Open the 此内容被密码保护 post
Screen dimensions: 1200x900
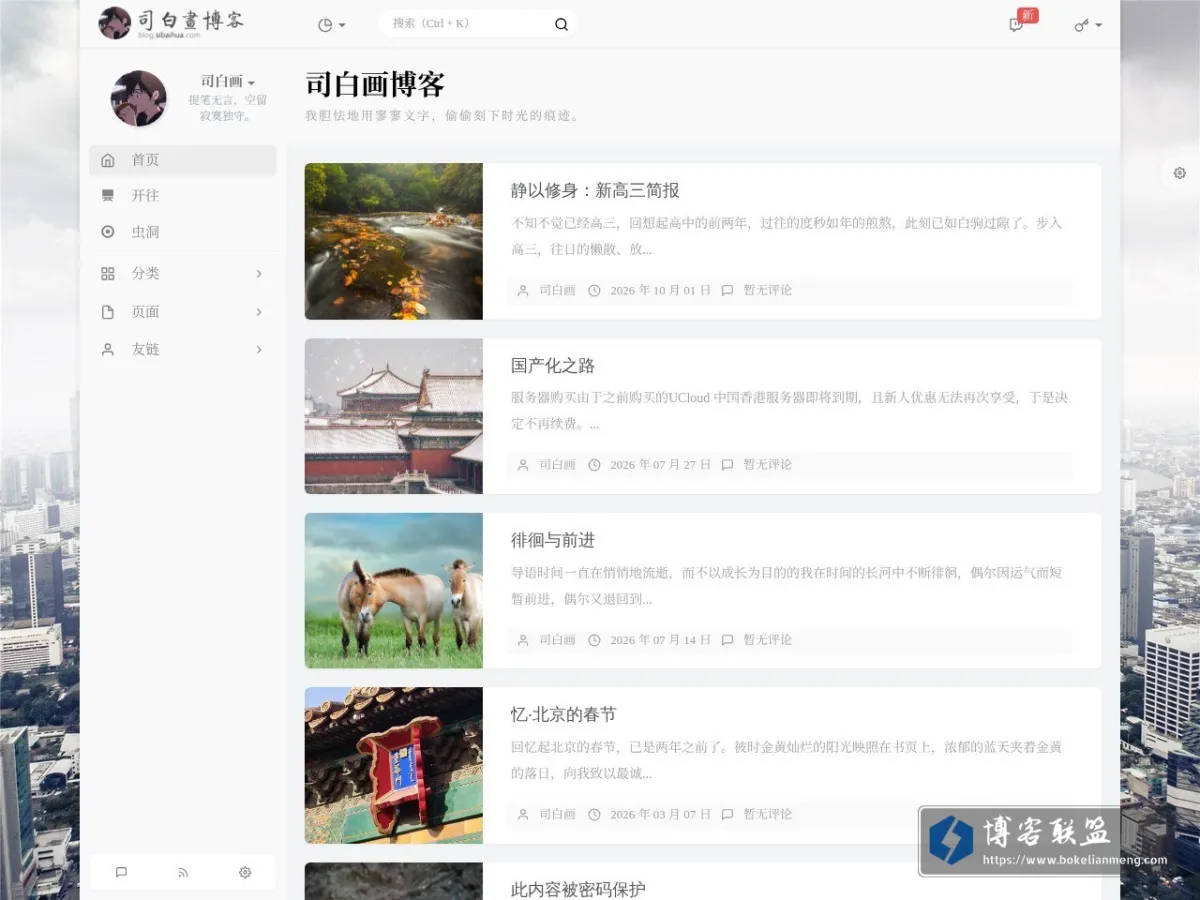(578, 889)
